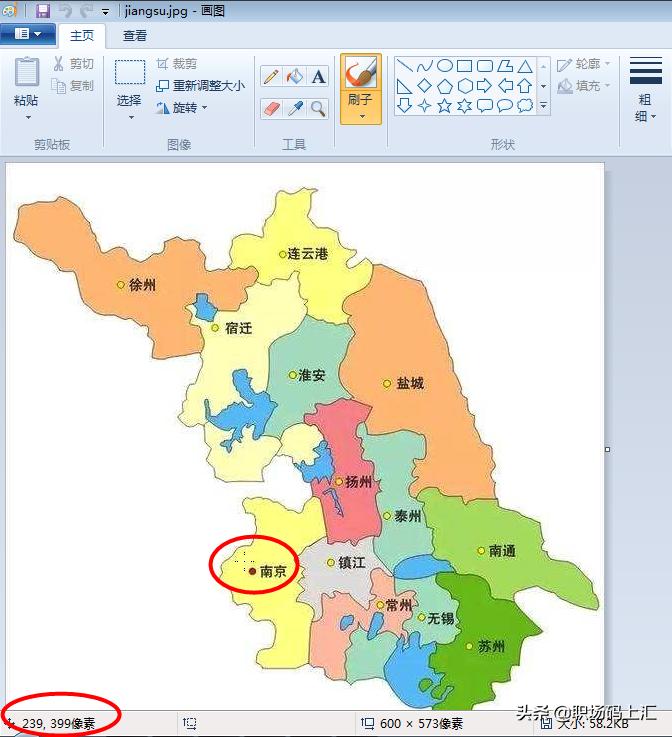Open the Outline (轮廓) dropdown
672x737 pixels.
coord(584,64)
